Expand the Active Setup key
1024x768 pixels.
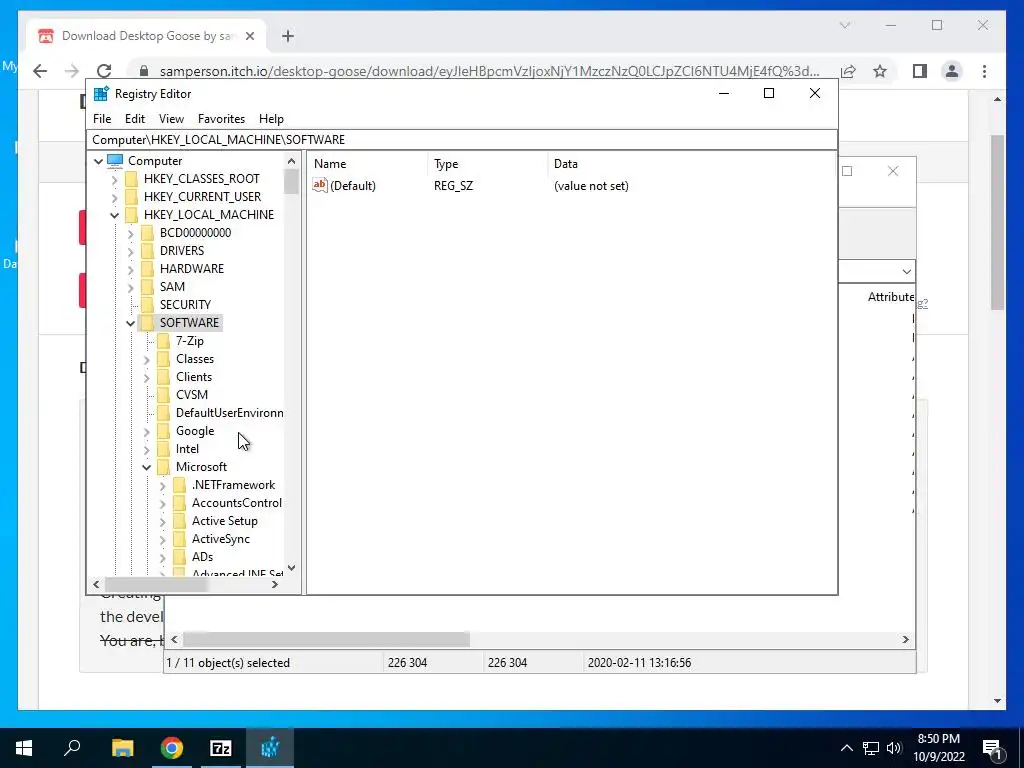pyautogui.click(x=163, y=521)
